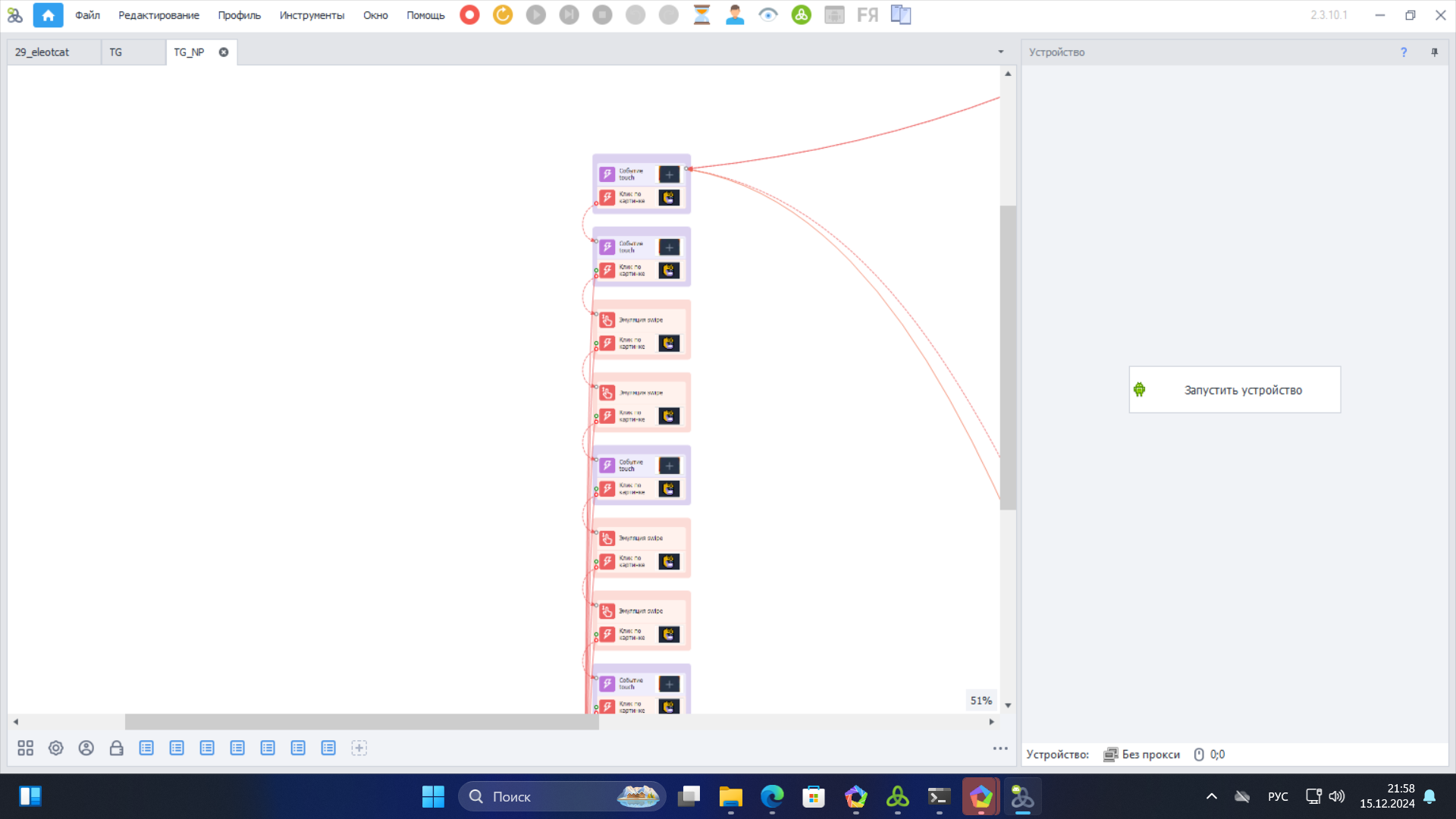
Task: Click the horizontal canvas scrollbar thumb
Action: click(362, 722)
